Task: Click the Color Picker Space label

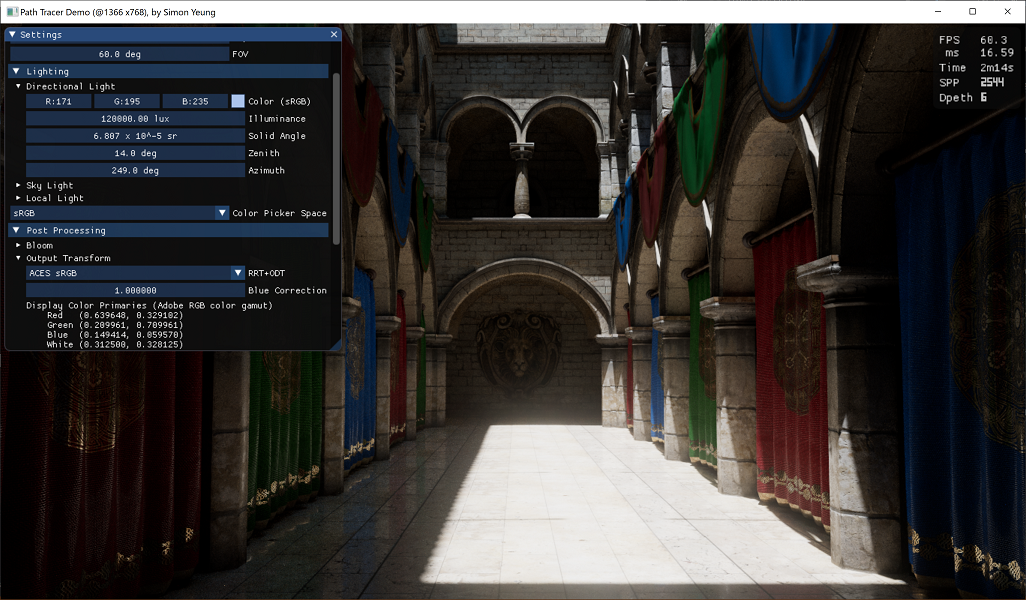Action: coord(279,213)
